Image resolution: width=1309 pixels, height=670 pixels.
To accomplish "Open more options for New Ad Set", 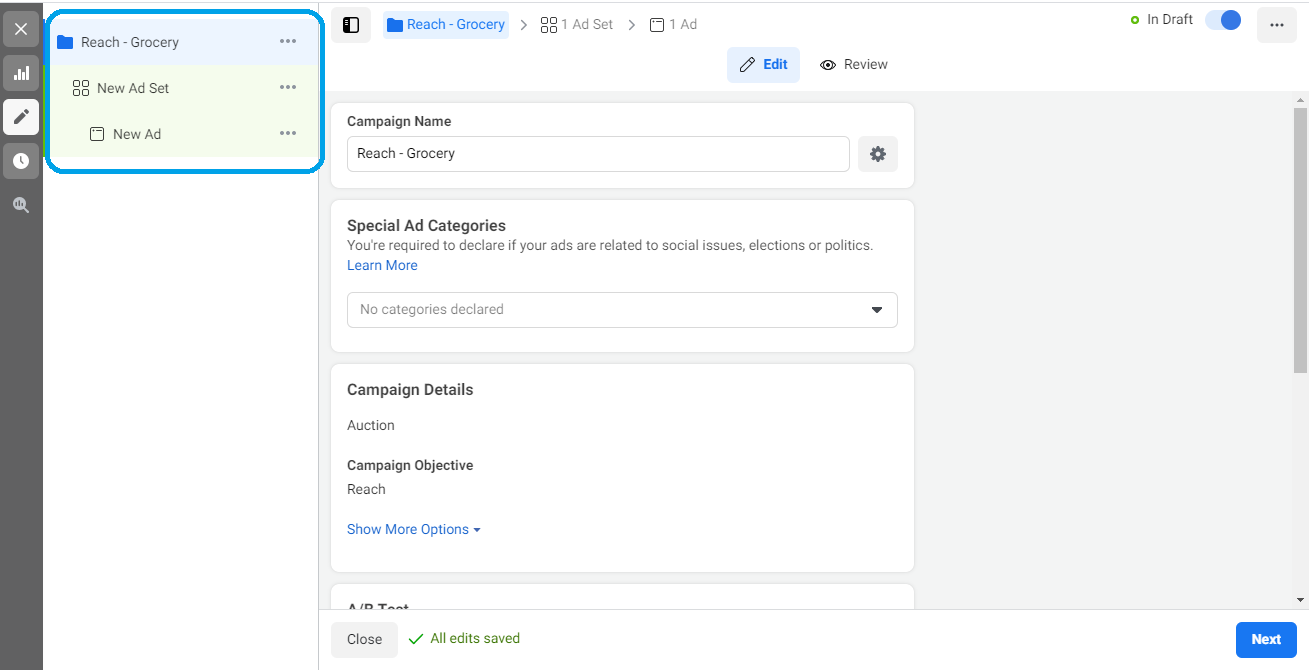I will coord(288,88).
